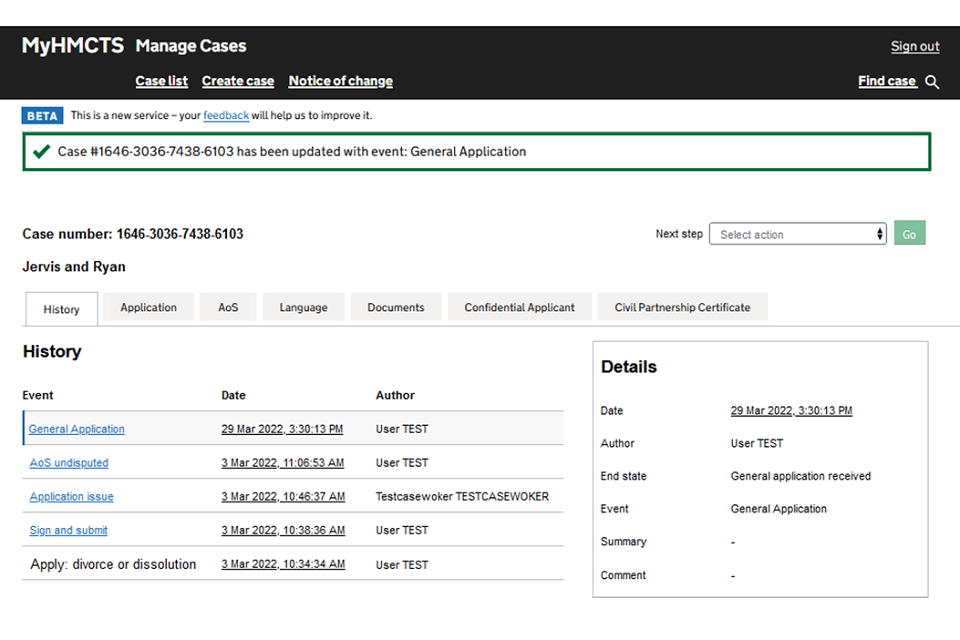
Task: Open the Confidential Applicant tab
Action: click(519, 308)
